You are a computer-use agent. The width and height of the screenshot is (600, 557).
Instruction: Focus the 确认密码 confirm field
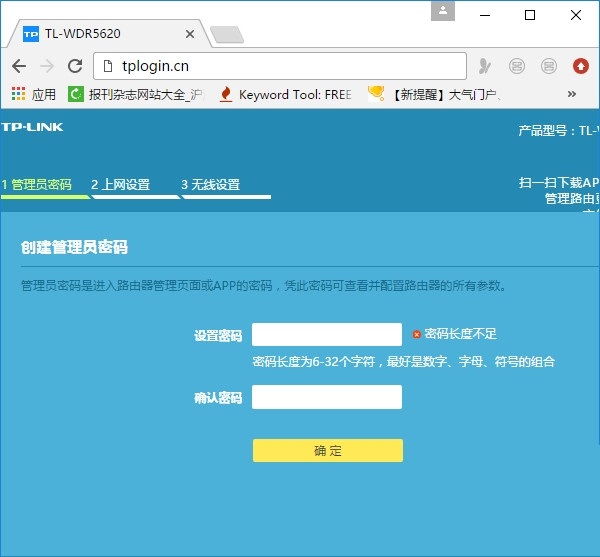click(327, 398)
